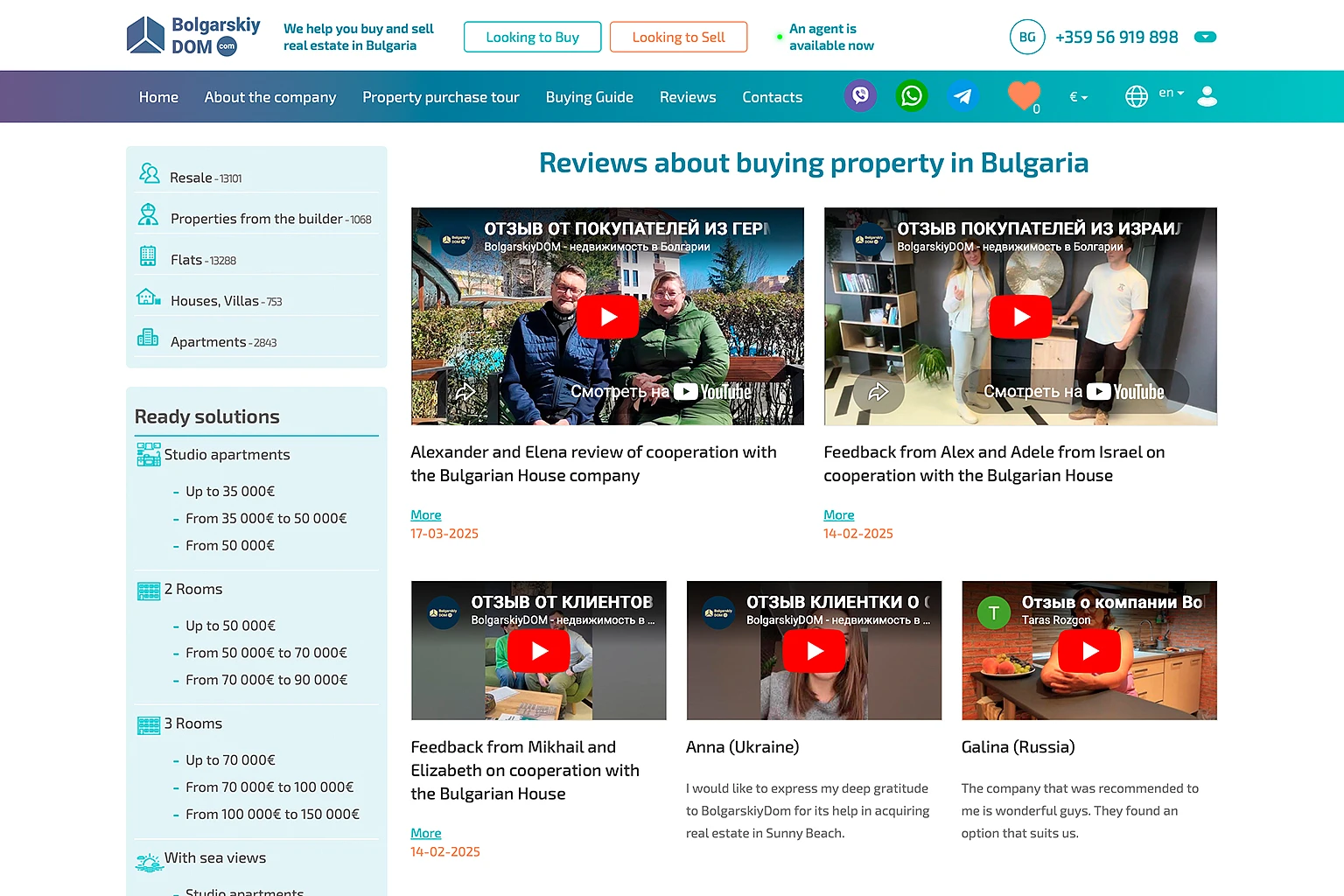Image resolution: width=1344 pixels, height=896 pixels.
Task: Open More link under Alexander and Elena review
Action: point(426,514)
